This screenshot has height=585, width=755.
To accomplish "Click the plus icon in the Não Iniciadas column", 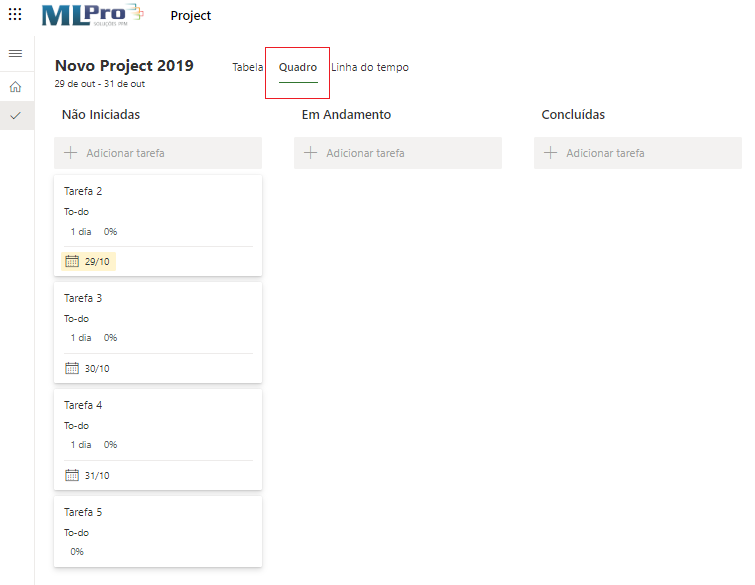I will (x=71, y=153).
